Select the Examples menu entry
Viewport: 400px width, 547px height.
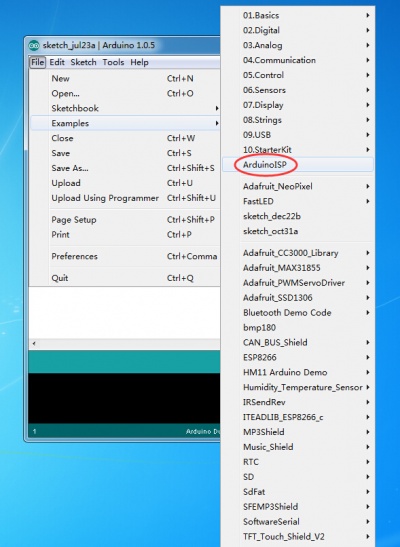(x=125, y=123)
